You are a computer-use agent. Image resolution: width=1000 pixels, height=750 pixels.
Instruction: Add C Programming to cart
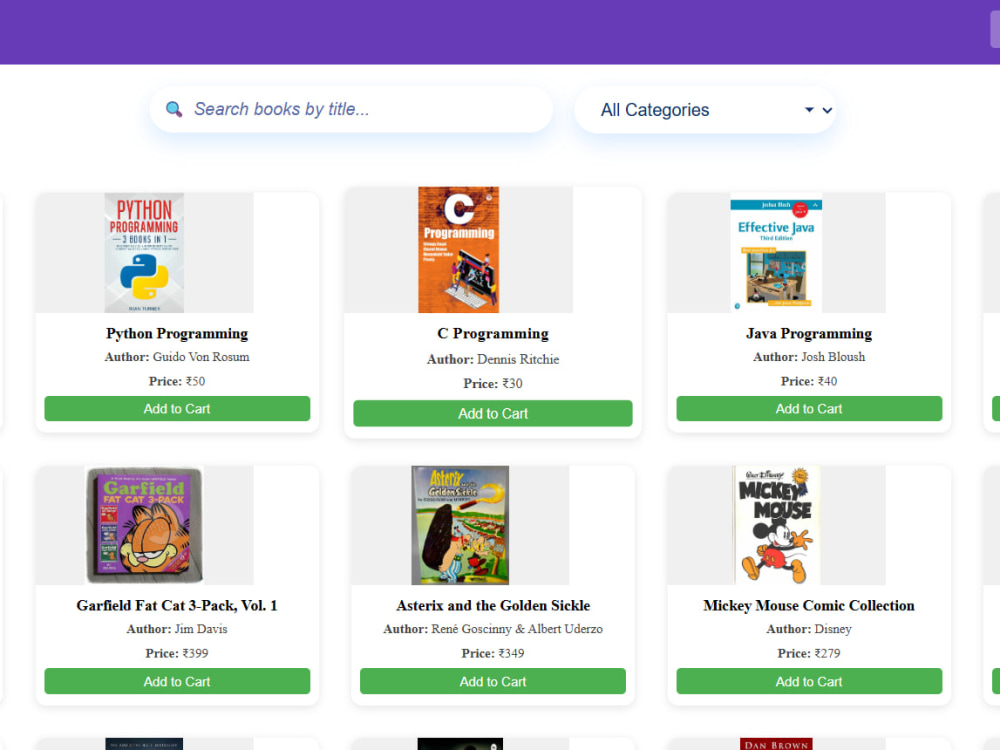tap(493, 413)
